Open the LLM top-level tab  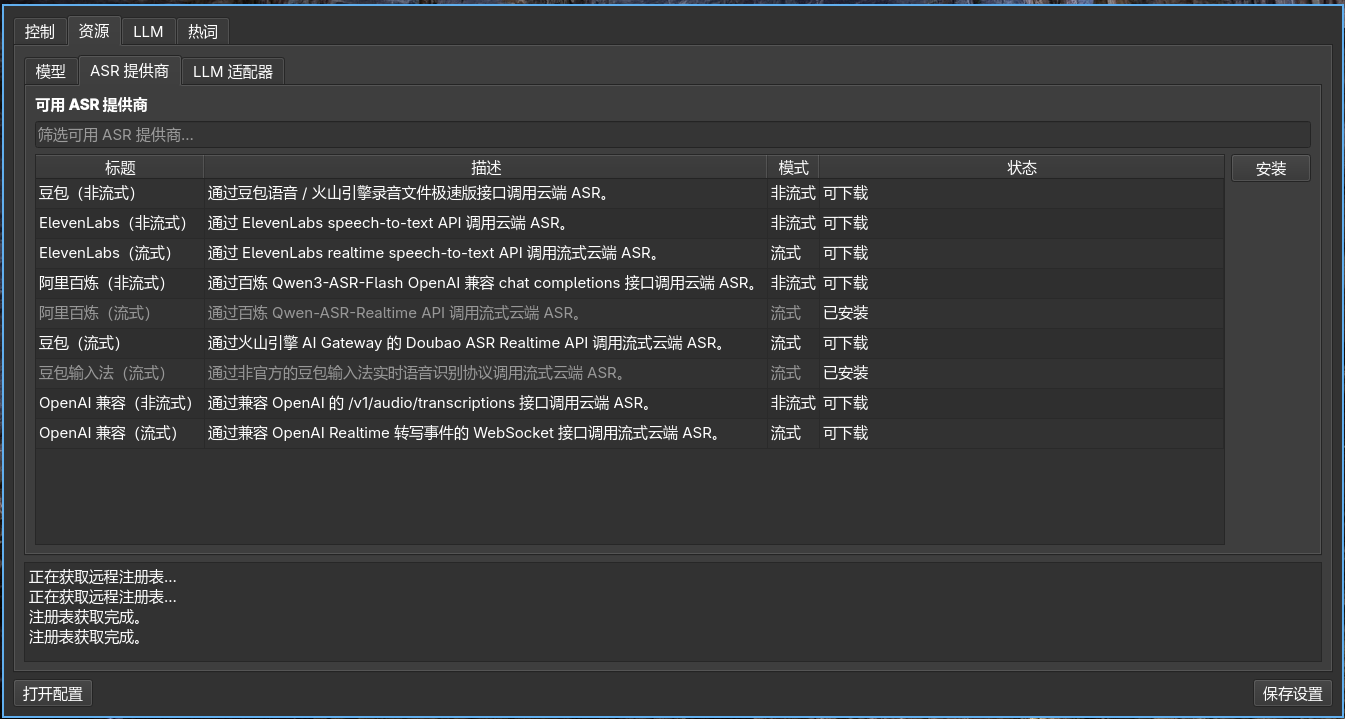click(x=148, y=32)
